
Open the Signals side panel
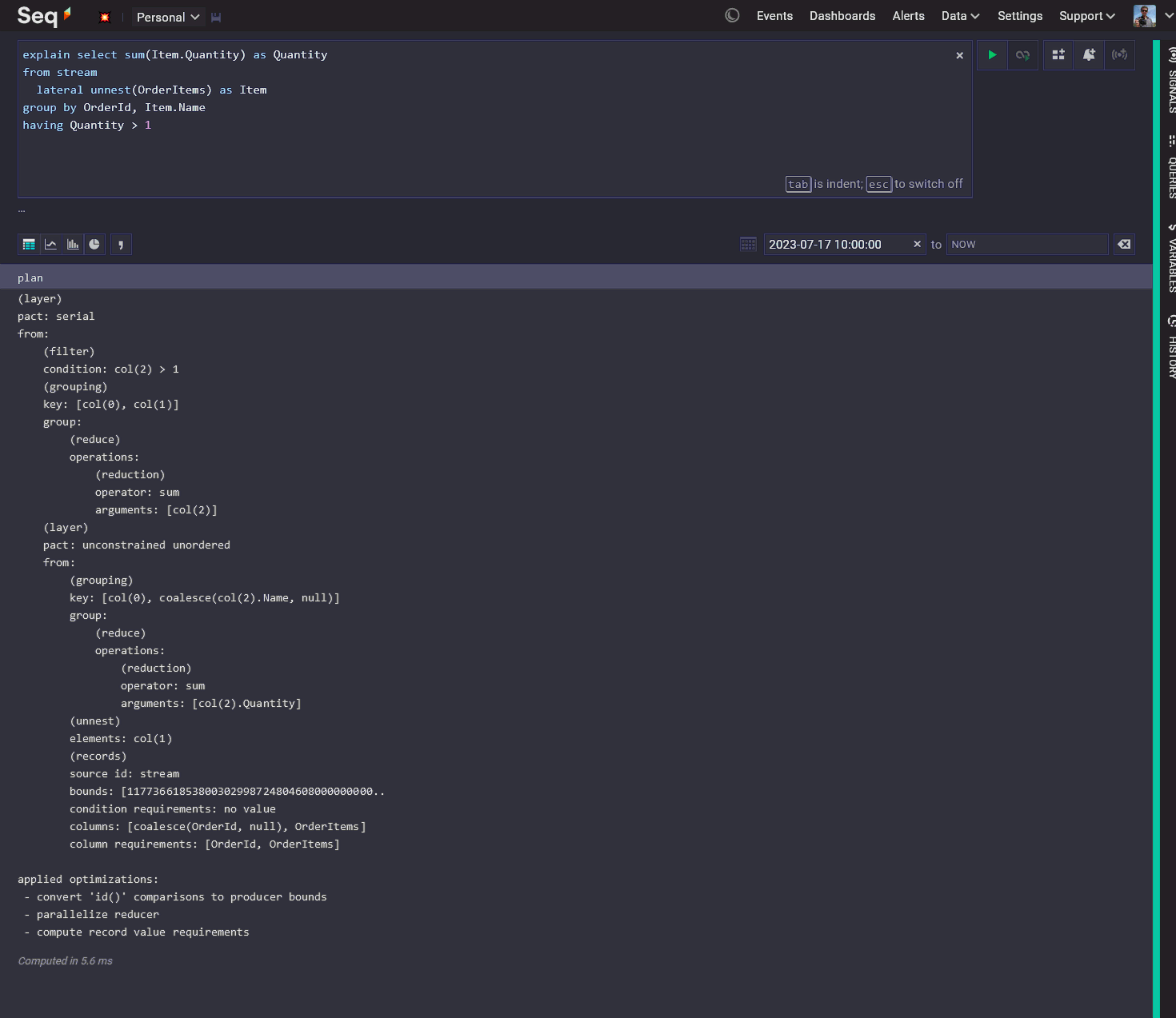tap(1171, 80)
